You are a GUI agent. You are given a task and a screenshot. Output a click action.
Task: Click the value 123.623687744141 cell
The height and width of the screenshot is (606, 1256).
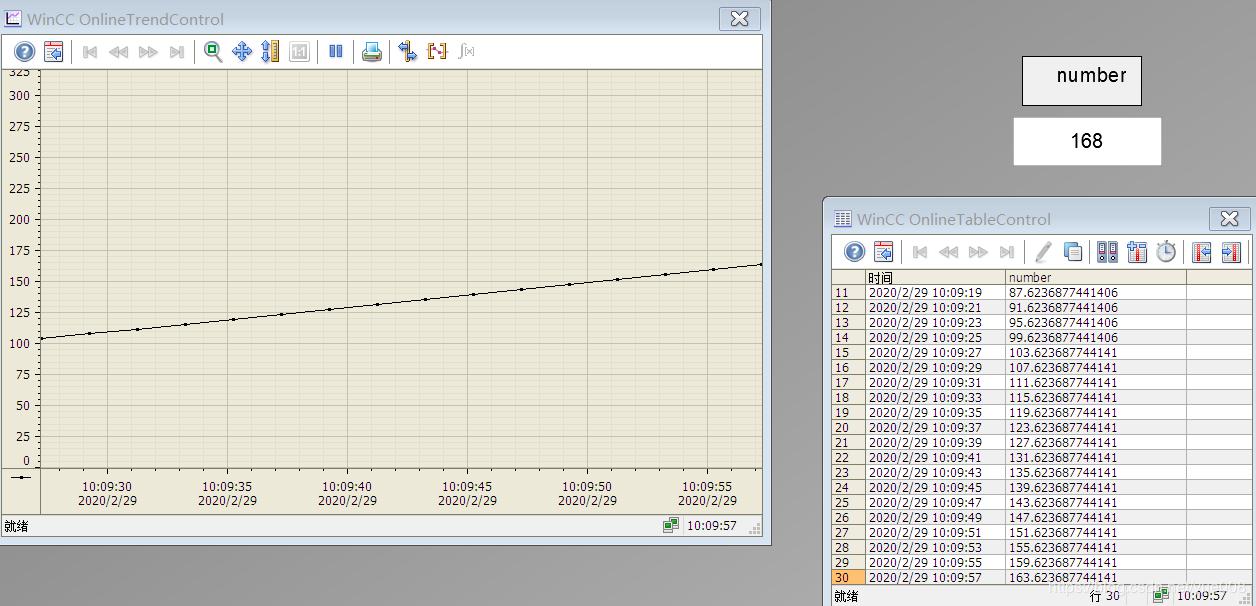1096,428
